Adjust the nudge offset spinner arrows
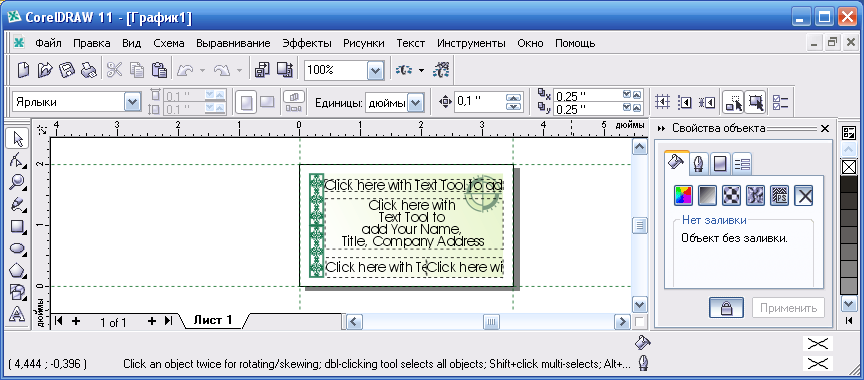 point(514,102)
